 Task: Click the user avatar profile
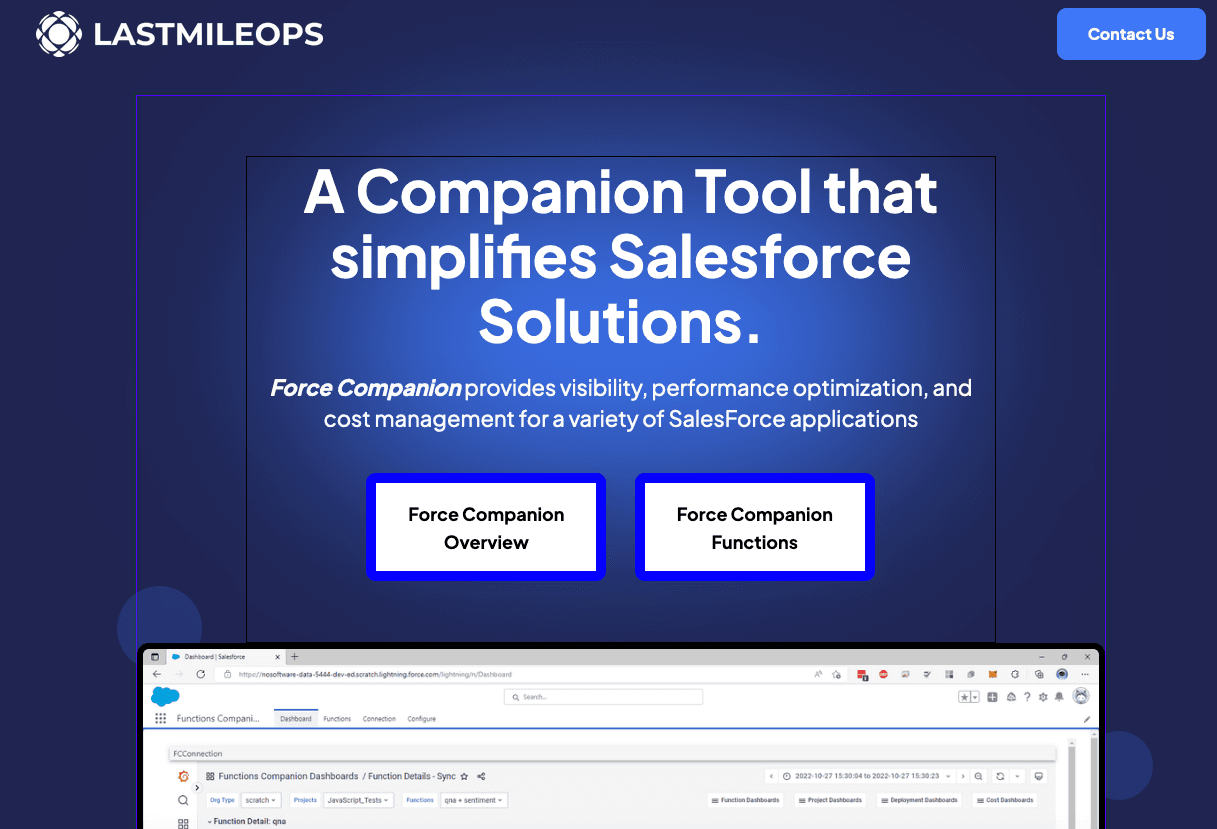tap(1081, 696)
